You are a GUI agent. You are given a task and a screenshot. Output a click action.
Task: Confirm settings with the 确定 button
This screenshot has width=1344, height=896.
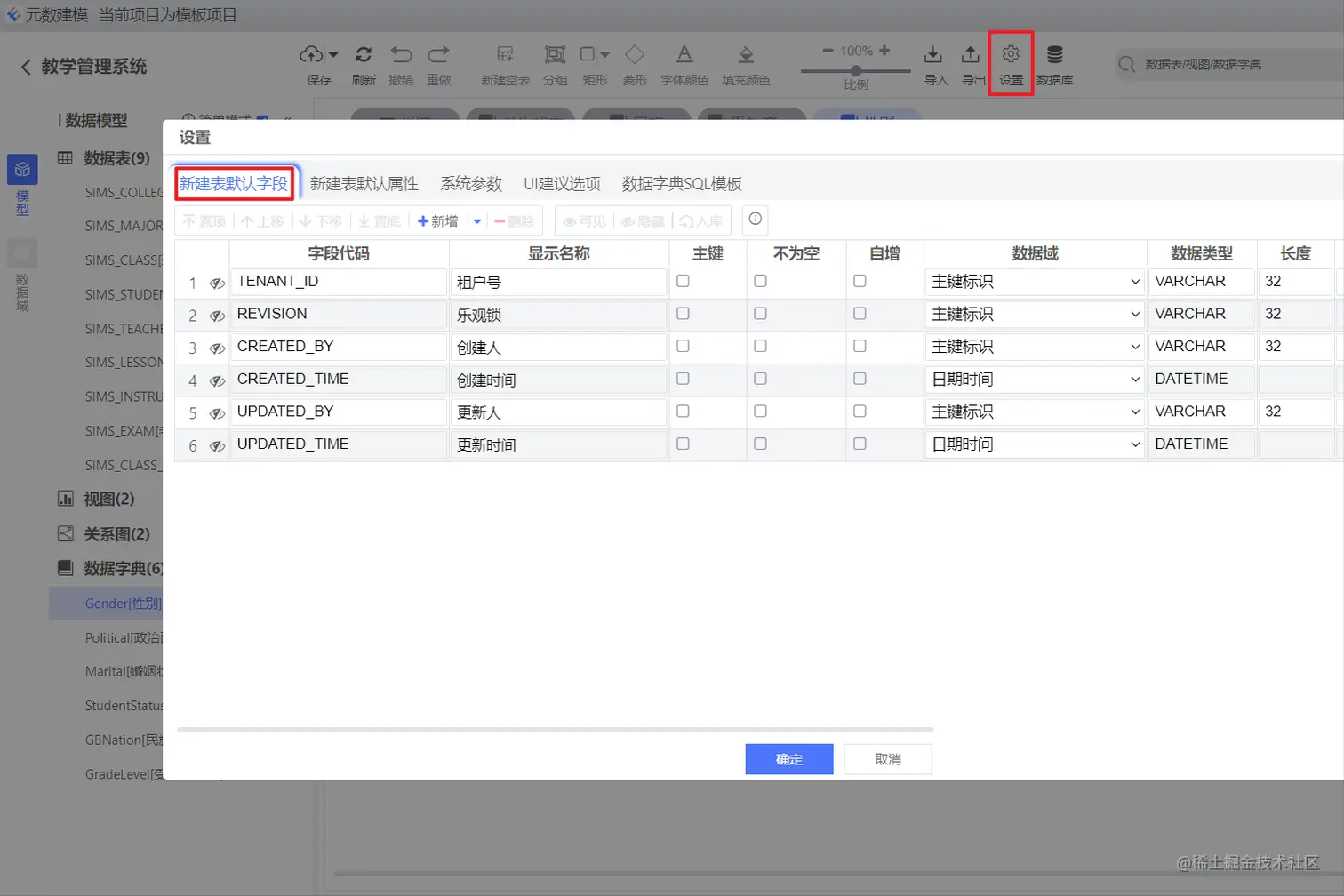[789, 759]
